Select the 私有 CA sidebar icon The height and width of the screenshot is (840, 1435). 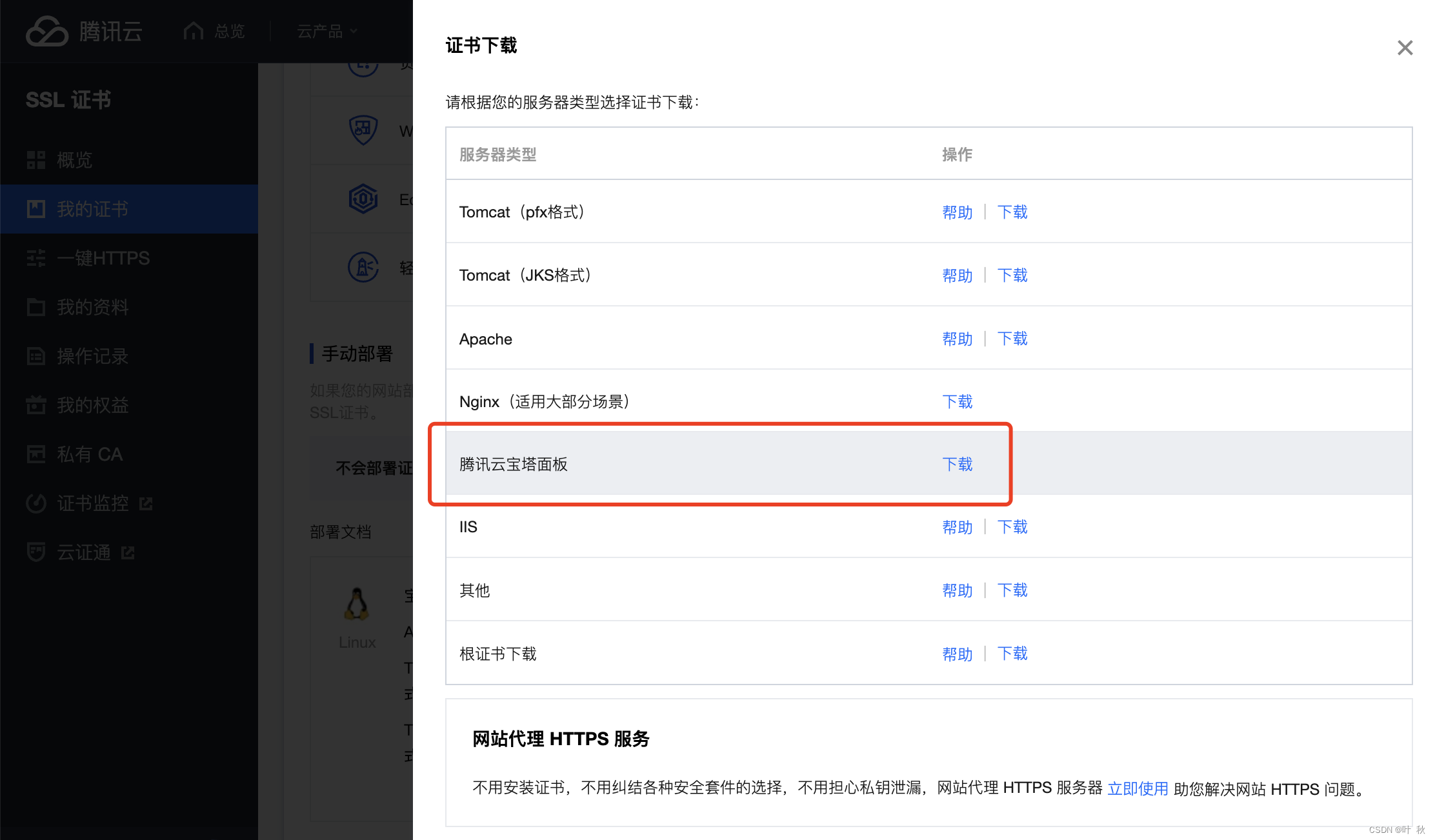tap(36, 454)
